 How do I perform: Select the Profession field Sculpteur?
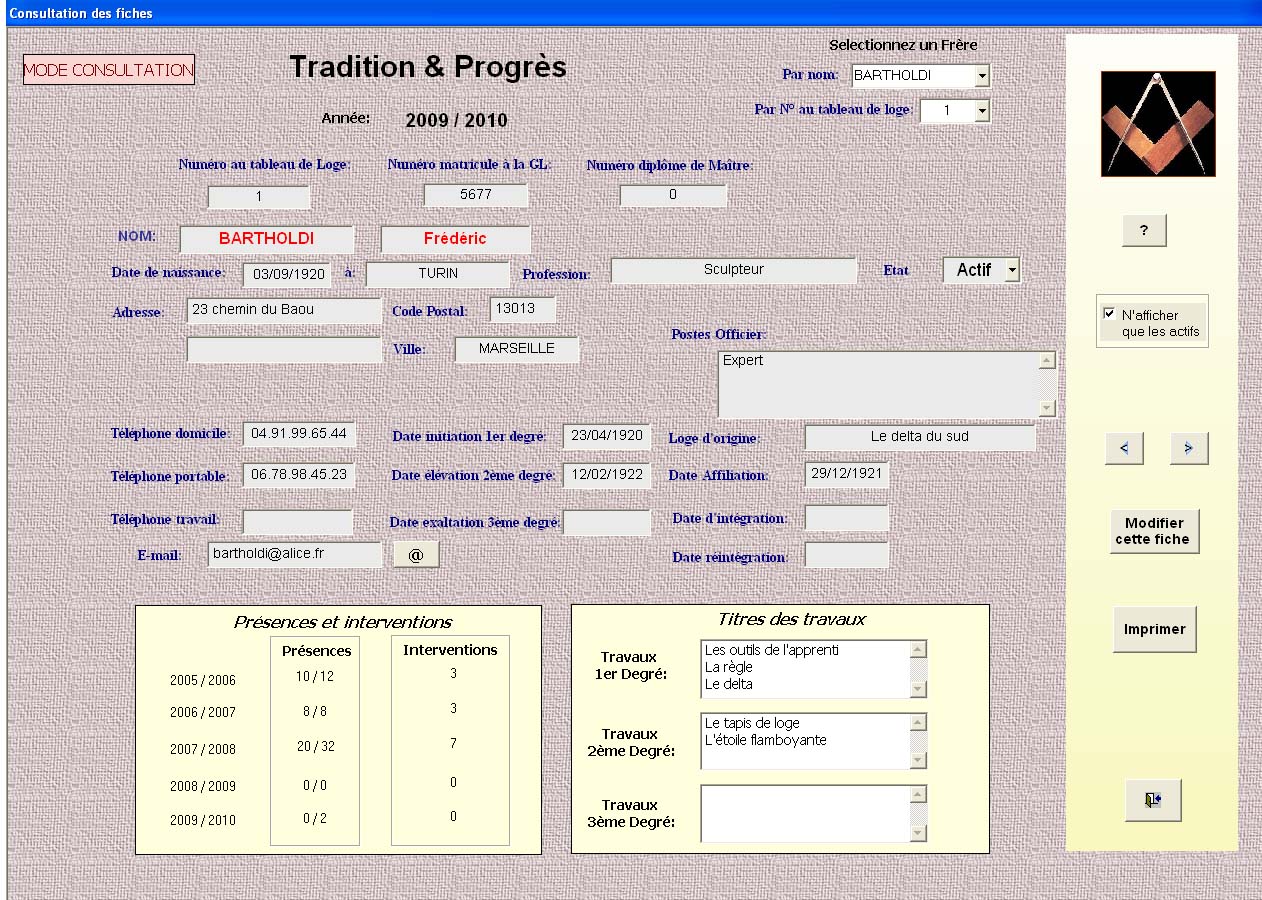[x=733, y=270]
